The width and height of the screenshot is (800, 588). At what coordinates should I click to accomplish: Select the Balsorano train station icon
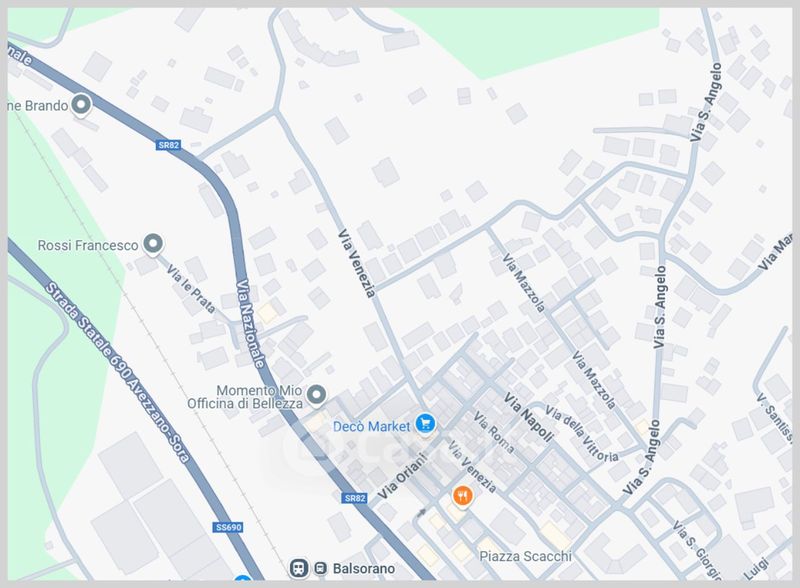(299, 568)
